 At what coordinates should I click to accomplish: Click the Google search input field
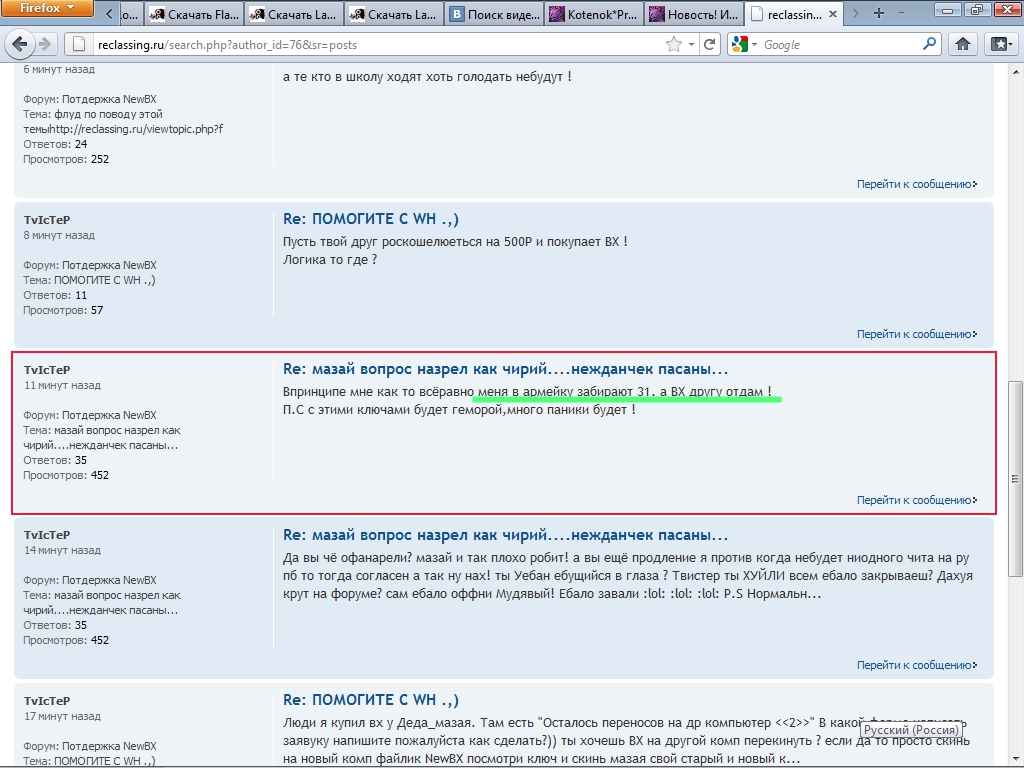(x=840, y=45)
